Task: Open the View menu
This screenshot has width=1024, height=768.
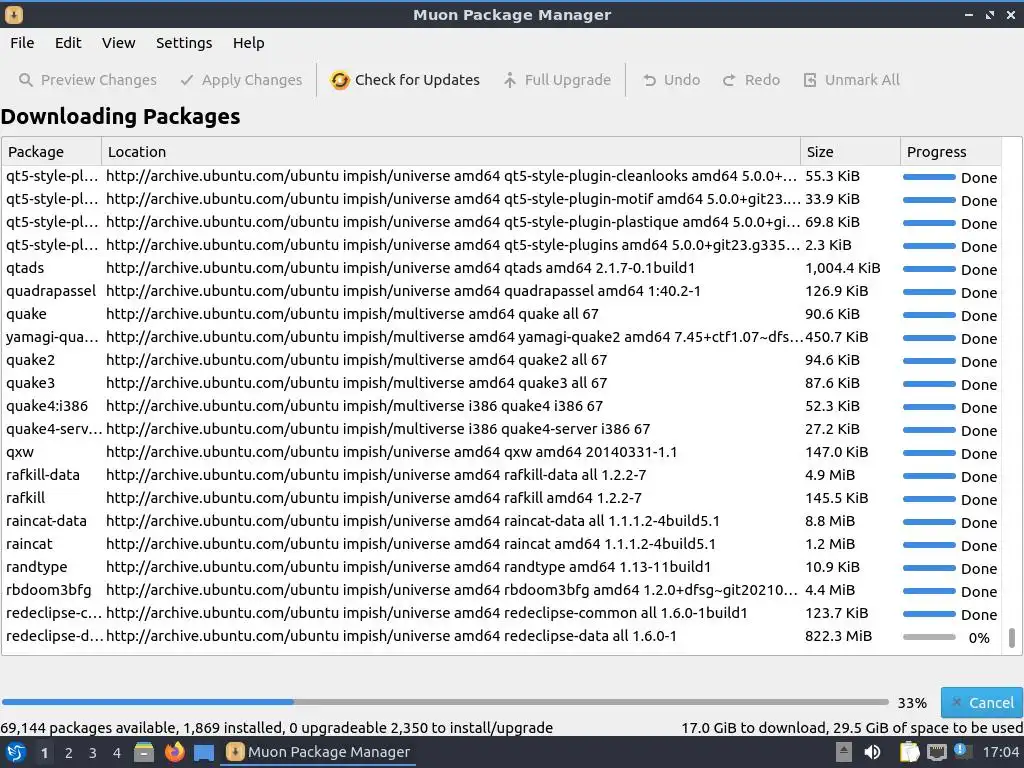Action: (118, 43)
